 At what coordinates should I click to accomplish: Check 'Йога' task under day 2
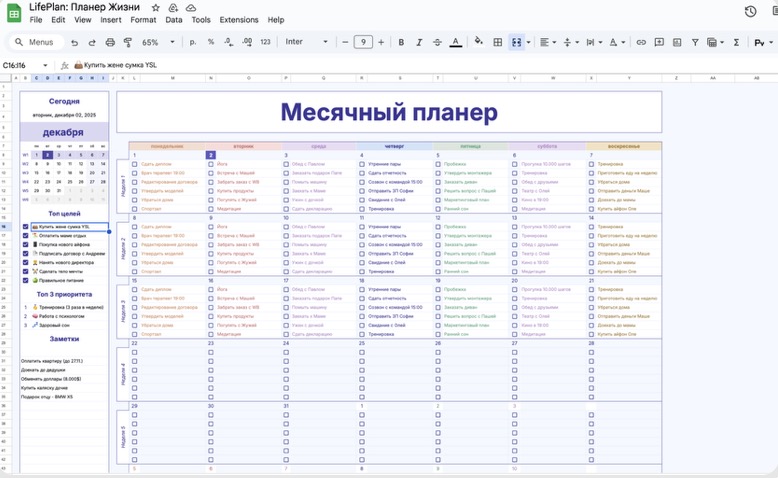(x=211, y=164)
